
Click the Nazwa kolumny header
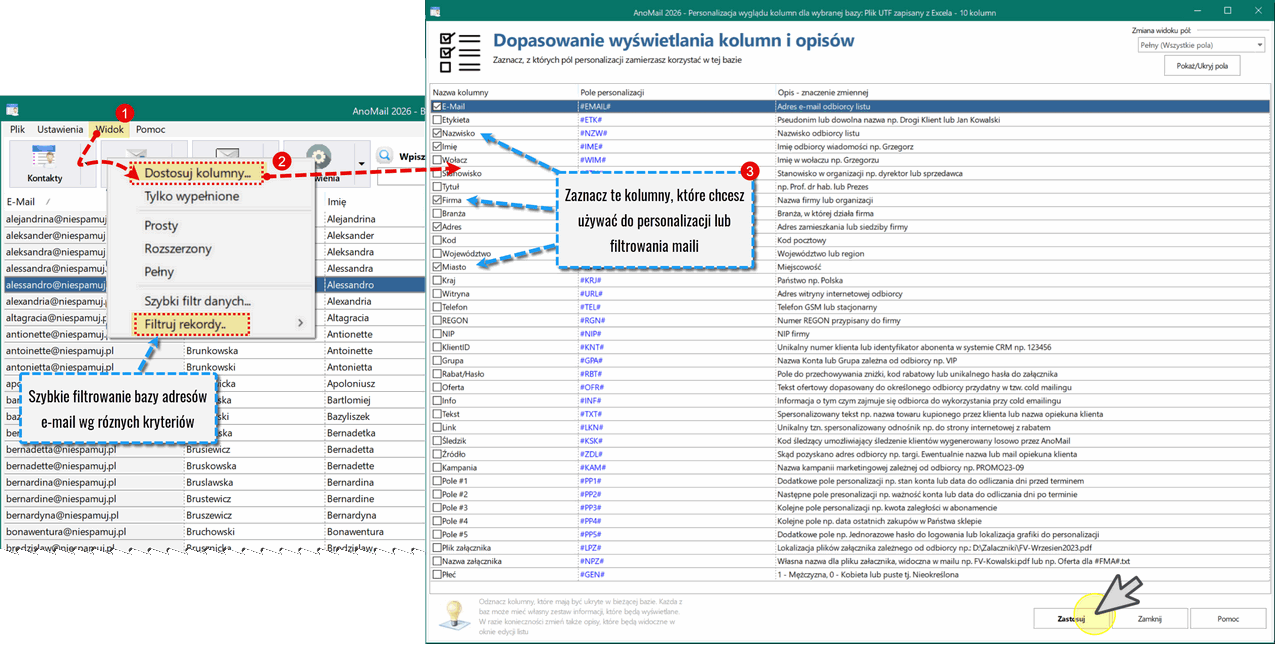(x=460, y=92)
